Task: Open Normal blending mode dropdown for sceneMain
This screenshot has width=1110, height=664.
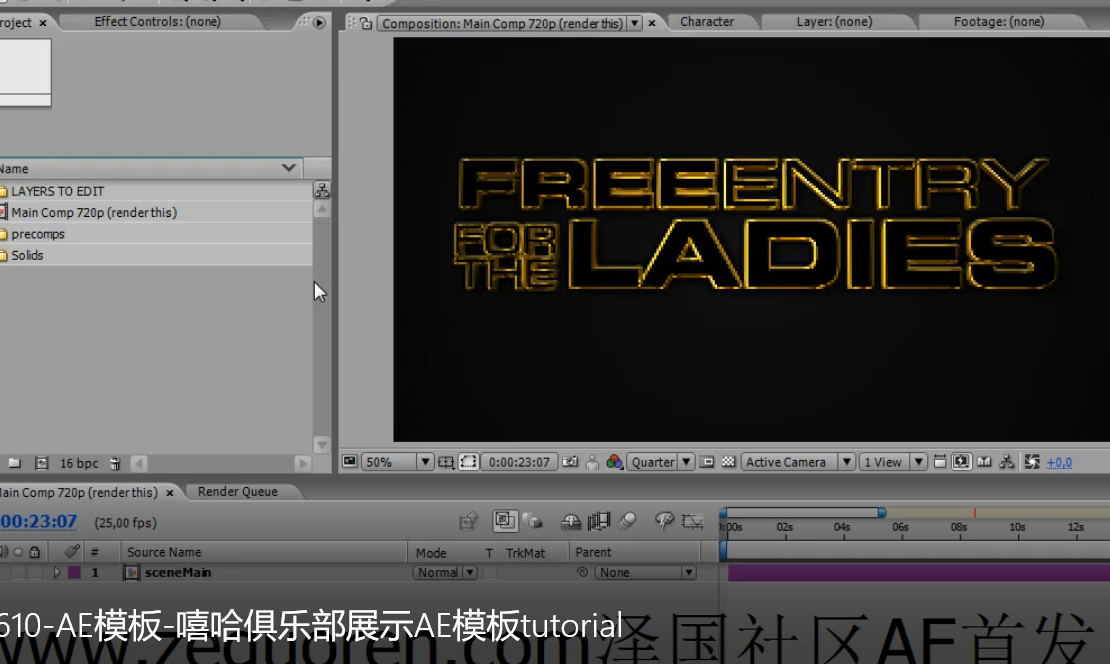Action: pyautogui.click(x=445, y=573)
